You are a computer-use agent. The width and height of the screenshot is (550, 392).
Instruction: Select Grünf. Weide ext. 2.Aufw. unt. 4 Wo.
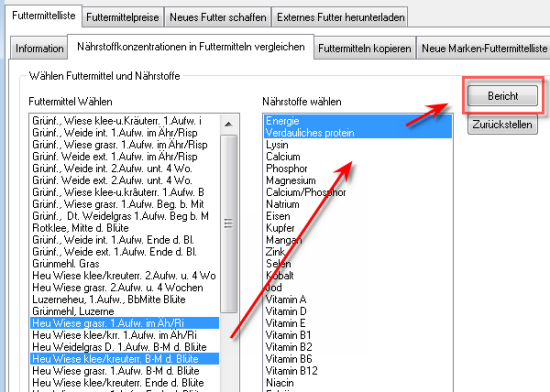click(x=125, y=181)
